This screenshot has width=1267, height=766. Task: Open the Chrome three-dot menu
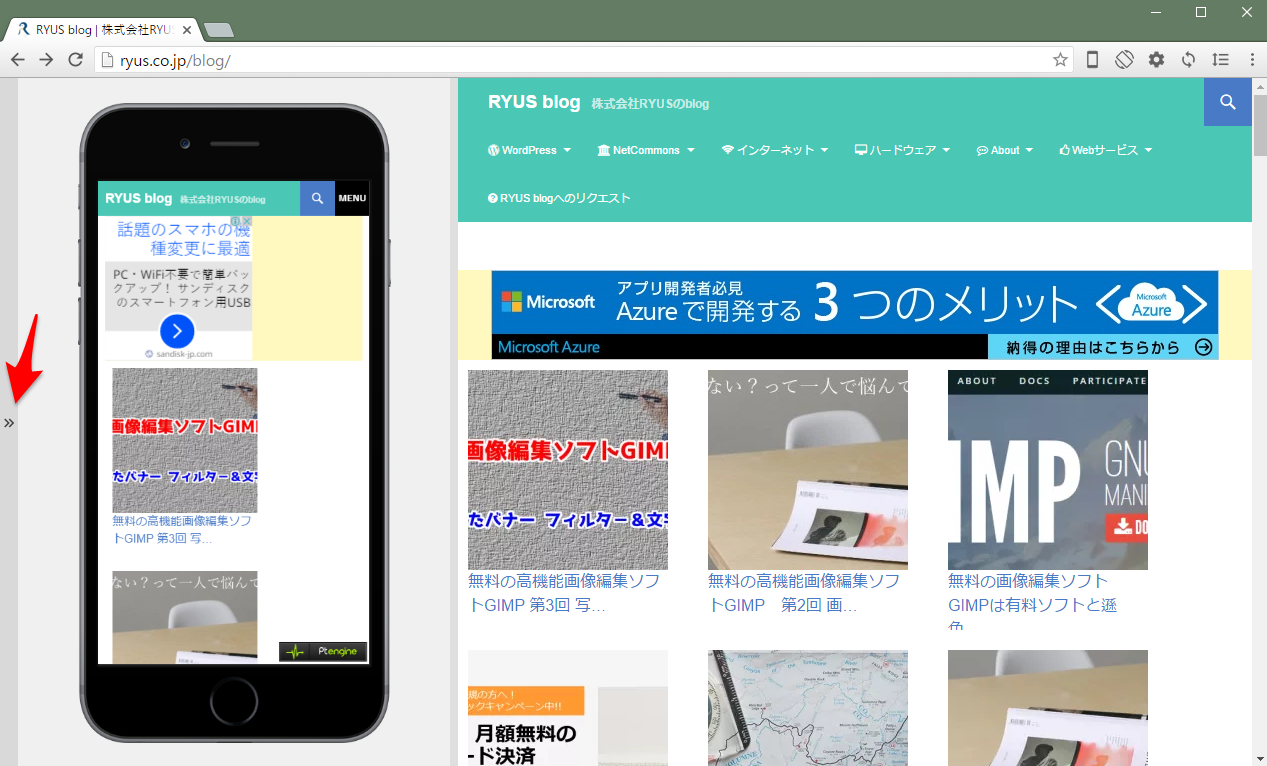1251,60
